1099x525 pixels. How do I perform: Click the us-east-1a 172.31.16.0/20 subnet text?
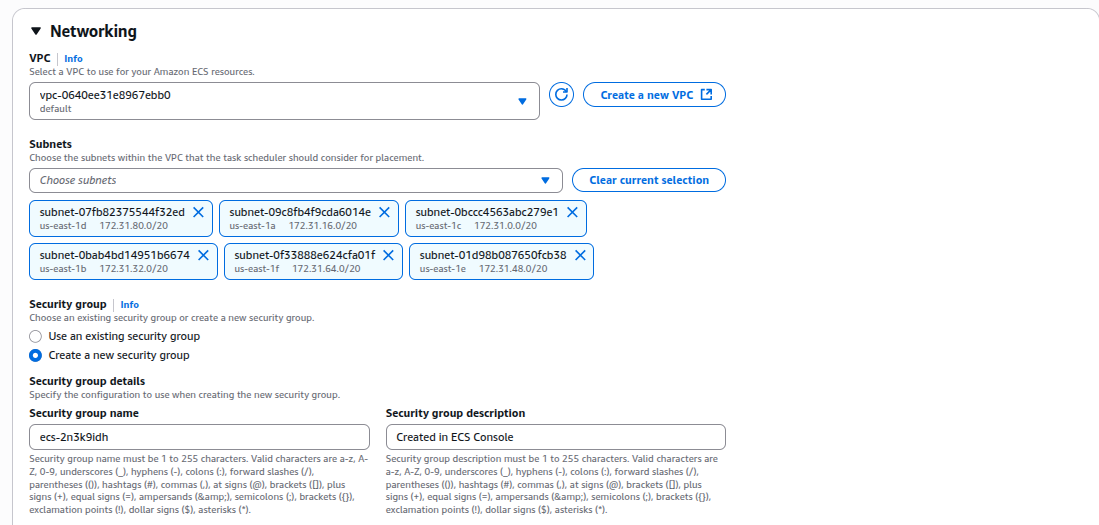point(293,226)
